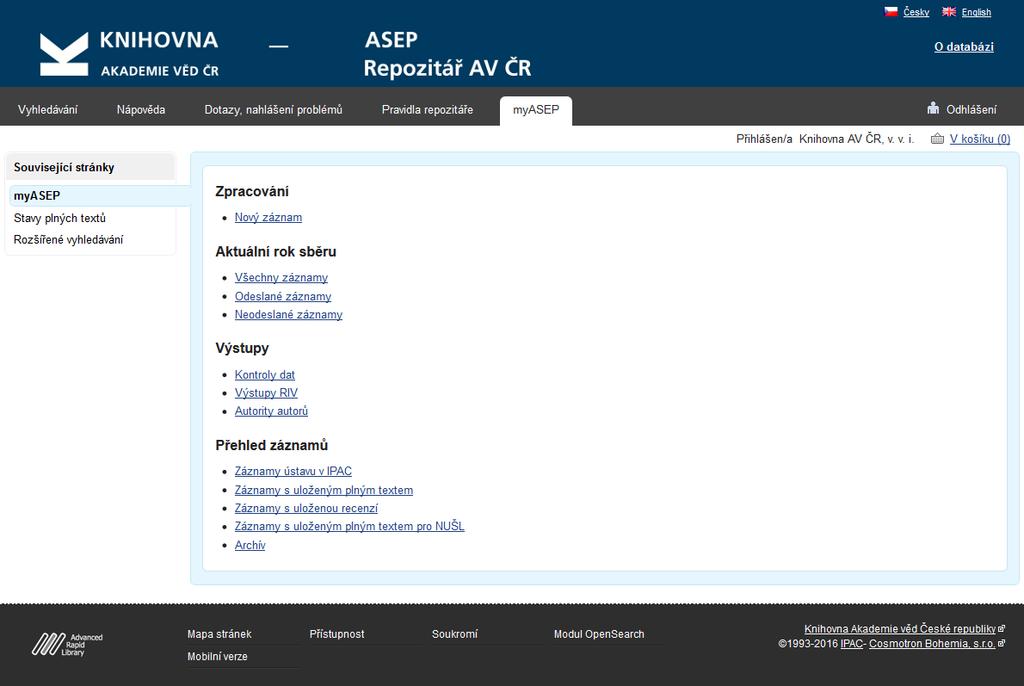
Task: Open Záznamy s uloženým plným textem pro NUŠL
Action: tap(349, 526)
